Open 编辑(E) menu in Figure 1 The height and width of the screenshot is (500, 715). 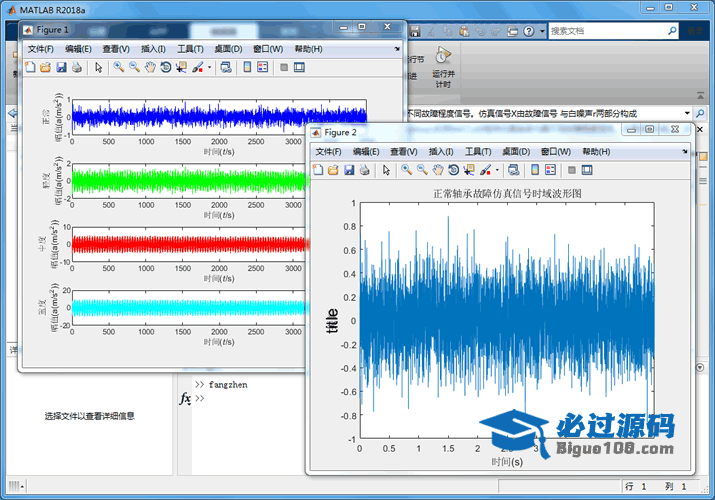point(78,49)
